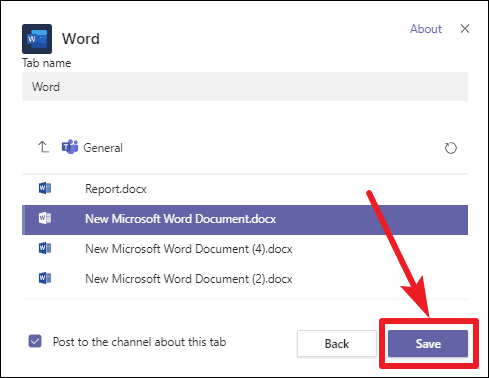
Task: Select the highlighted New Microsoft Word Document.docx row
Action: 245,220
